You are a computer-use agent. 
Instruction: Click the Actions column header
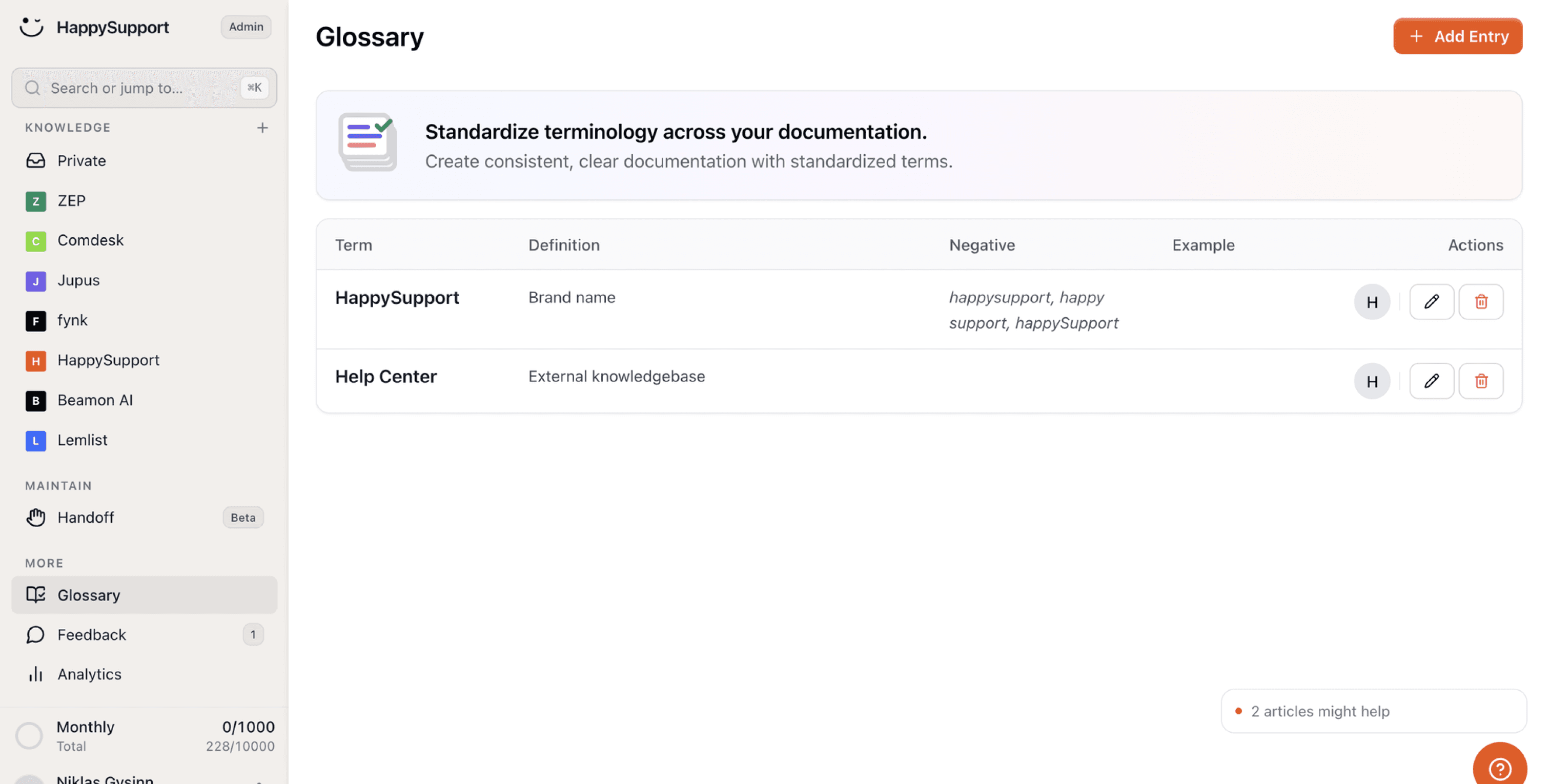[x=1475, y=245]
